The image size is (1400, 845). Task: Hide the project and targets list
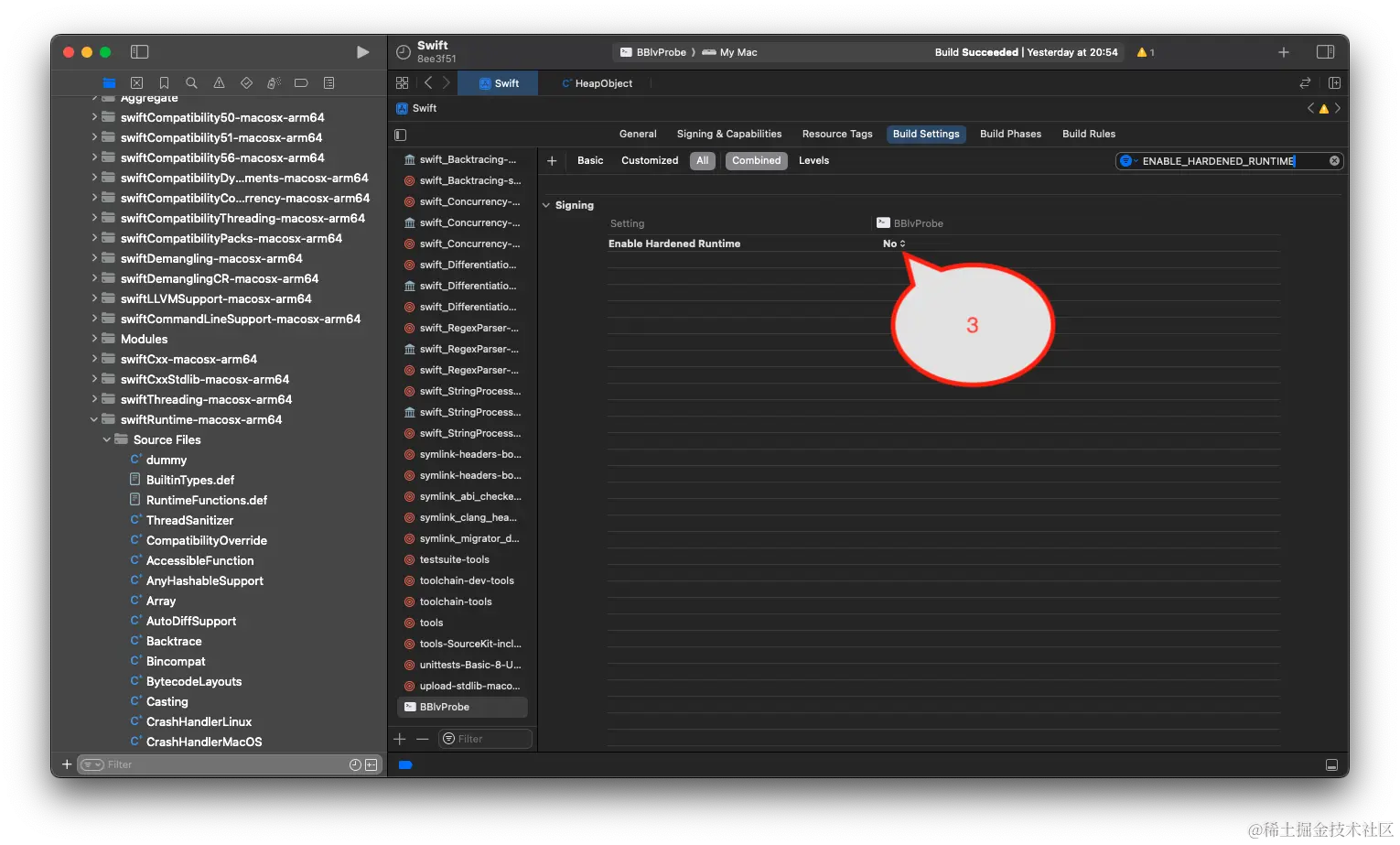[x=400, y=135]
